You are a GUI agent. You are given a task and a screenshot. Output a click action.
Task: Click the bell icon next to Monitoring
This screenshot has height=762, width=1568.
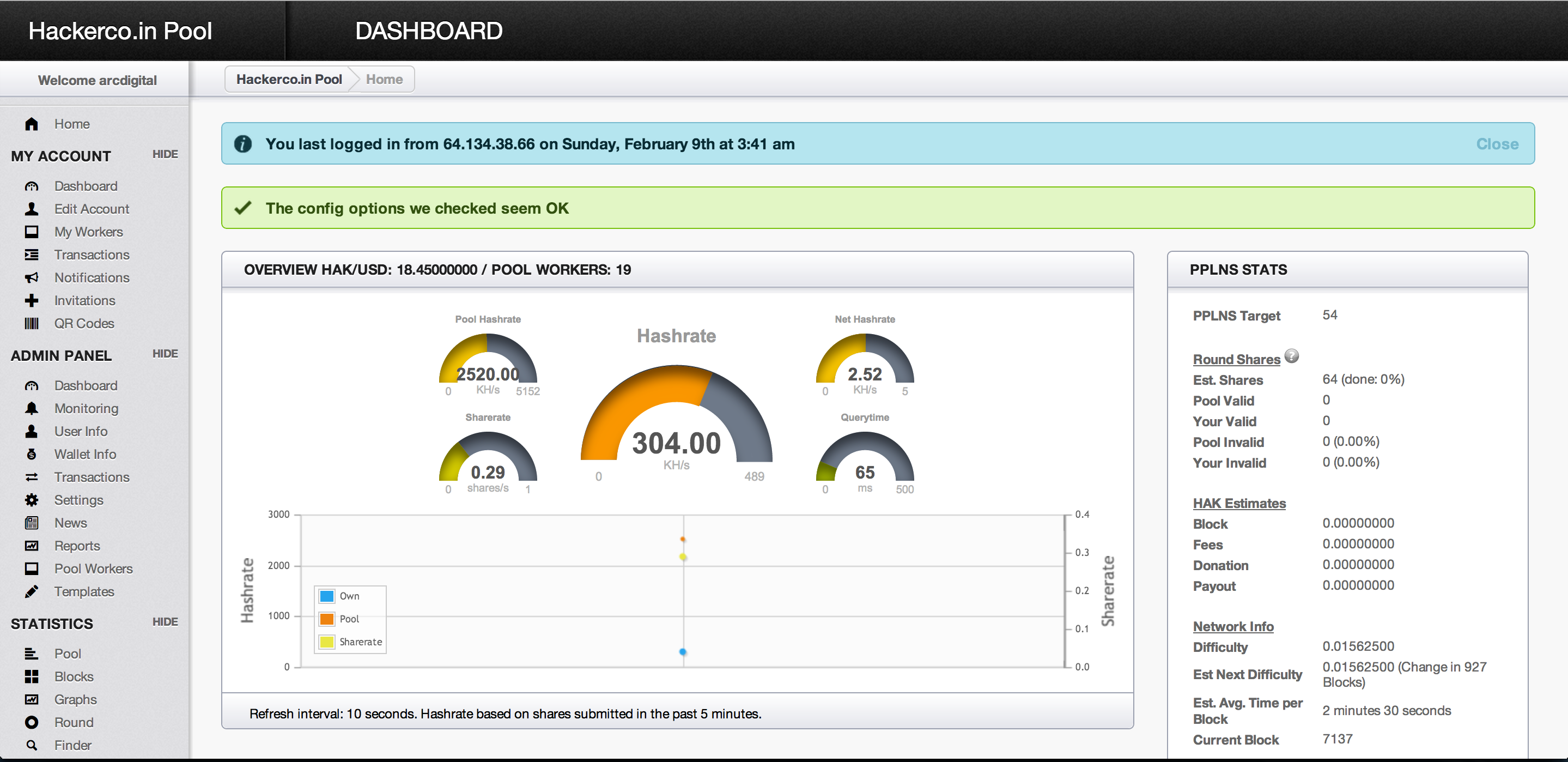(32, 408)
